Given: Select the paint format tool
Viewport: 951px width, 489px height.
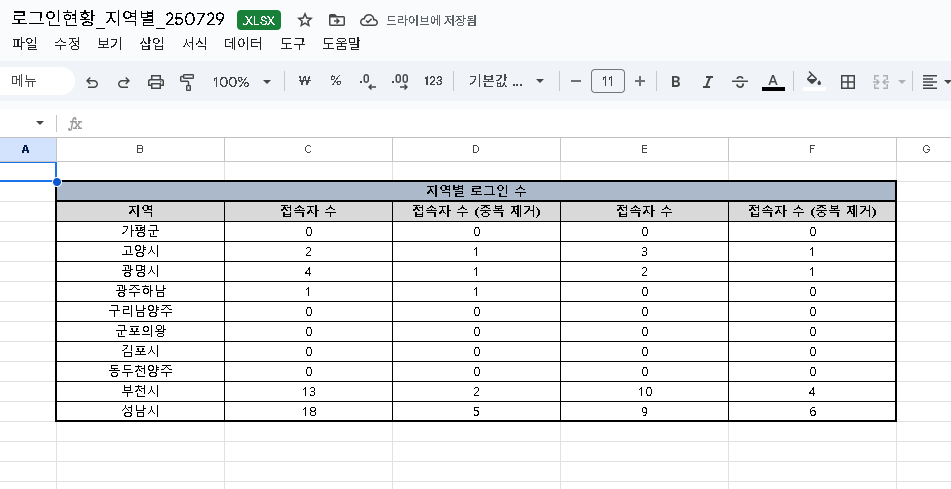Looking at the screenshot, I should (186, 82).
